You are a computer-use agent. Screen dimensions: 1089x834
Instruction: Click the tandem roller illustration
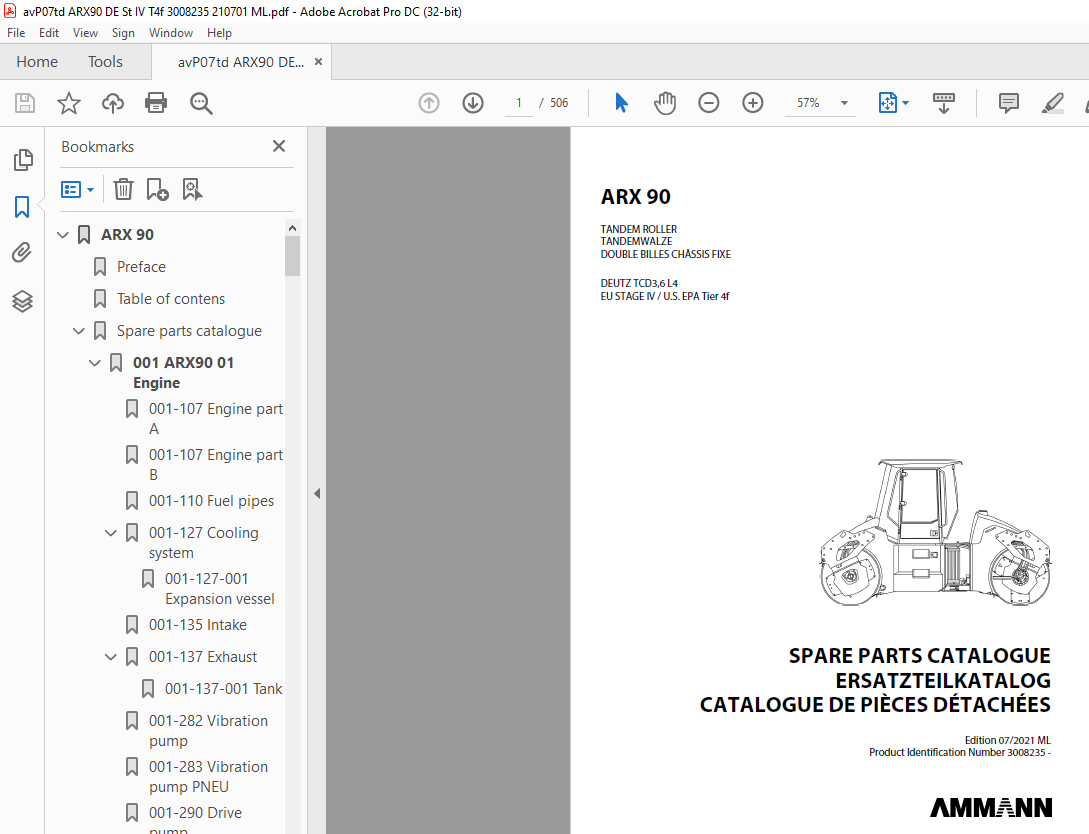pos(936,532)
